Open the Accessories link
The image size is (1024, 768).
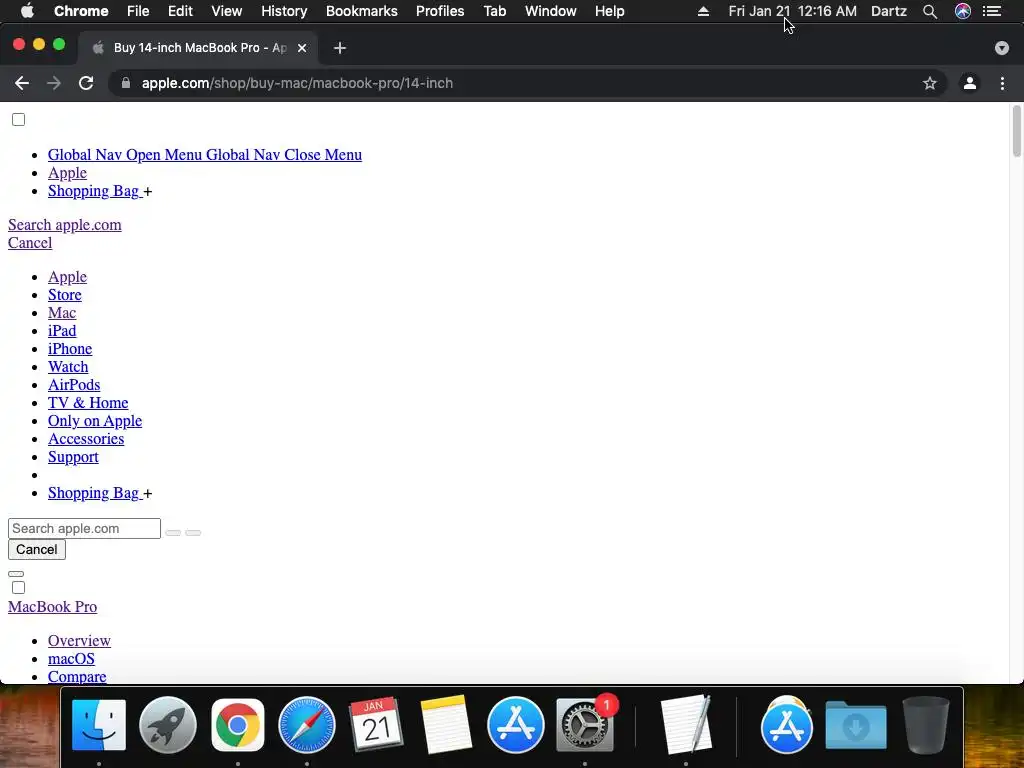point(86,439)
